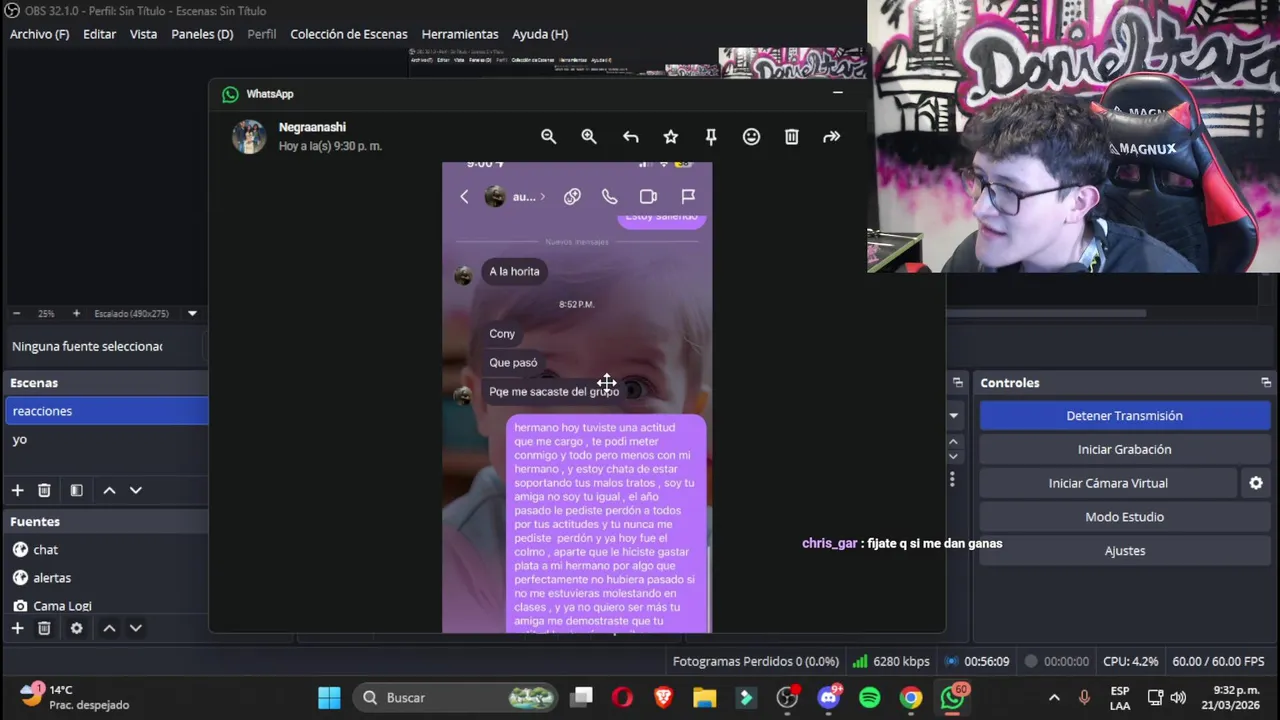The width and height of the screenshot is (1280, 720).
Task: Reply to the photo in WhatsApp viewer
Action: (x=630, y=137)
